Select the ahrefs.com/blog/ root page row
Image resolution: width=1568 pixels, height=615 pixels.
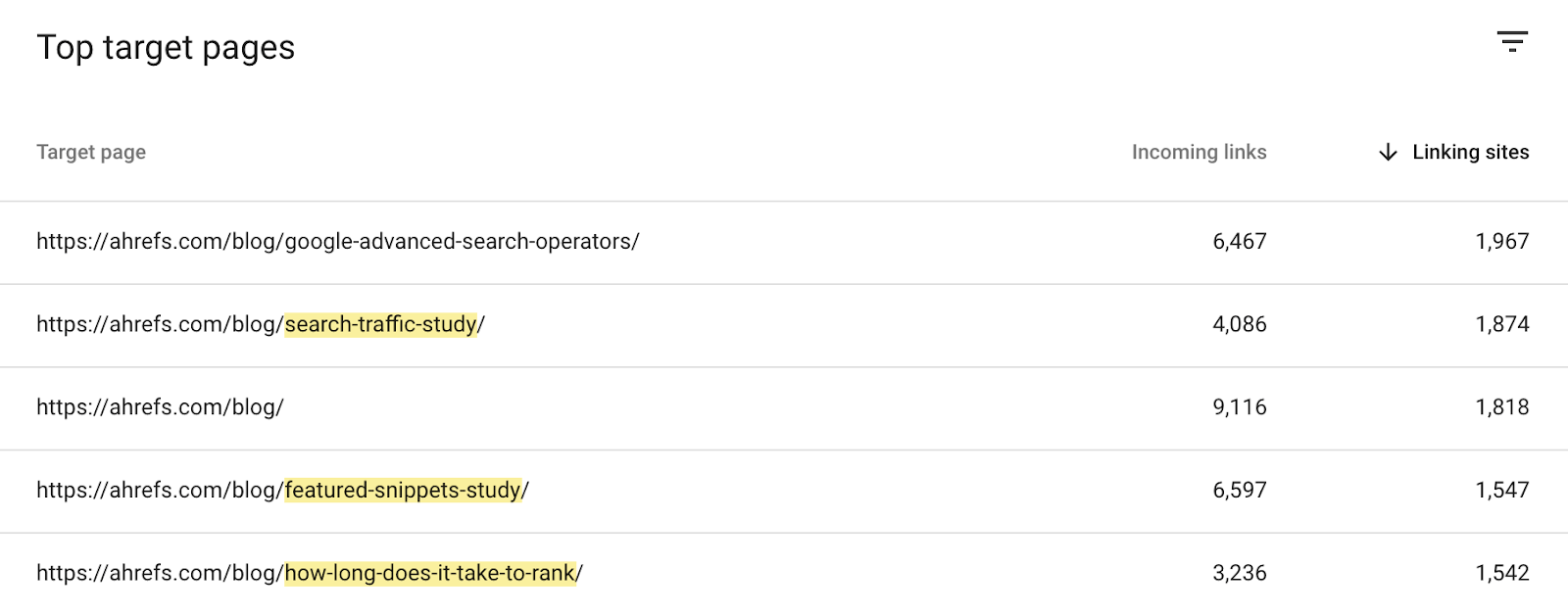160,407
